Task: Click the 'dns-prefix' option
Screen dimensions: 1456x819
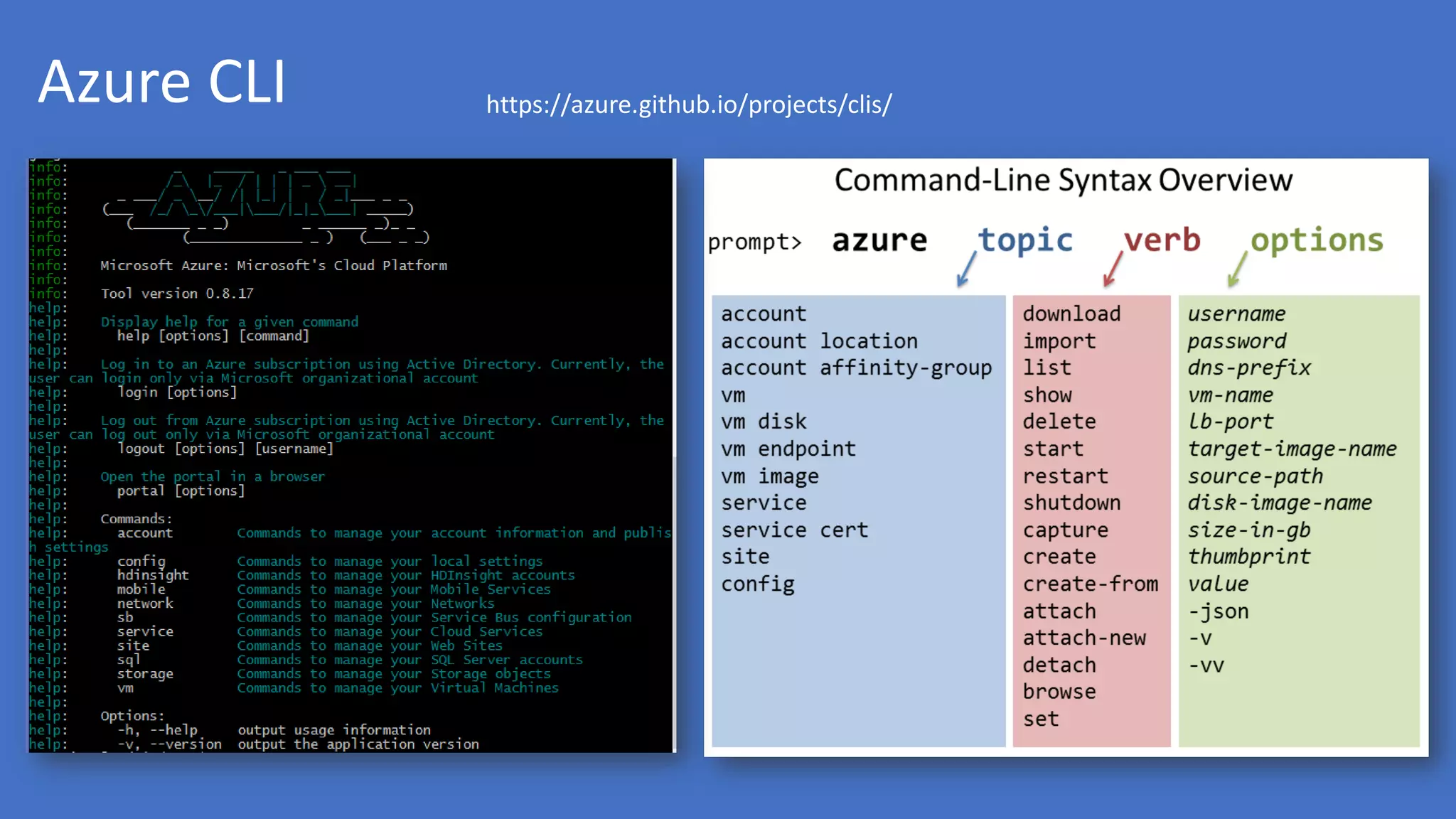Action: 1249,368
